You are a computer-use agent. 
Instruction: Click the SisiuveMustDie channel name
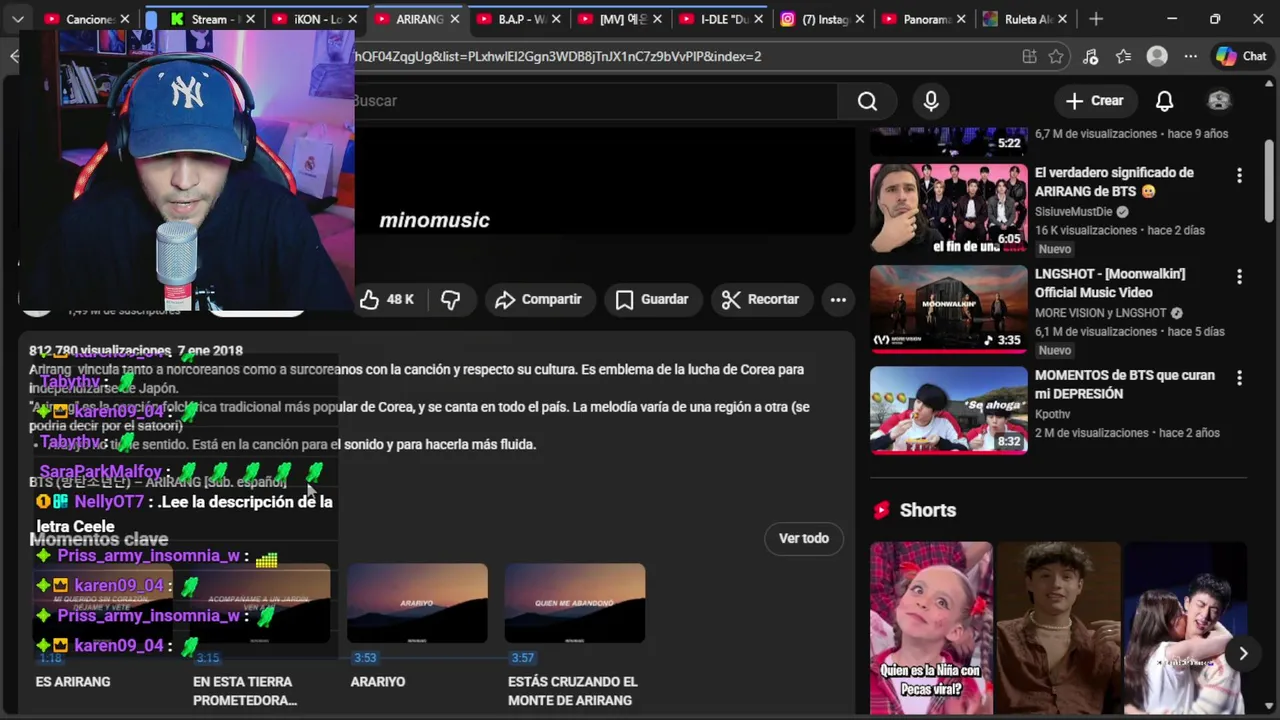tap(1073, 212)
